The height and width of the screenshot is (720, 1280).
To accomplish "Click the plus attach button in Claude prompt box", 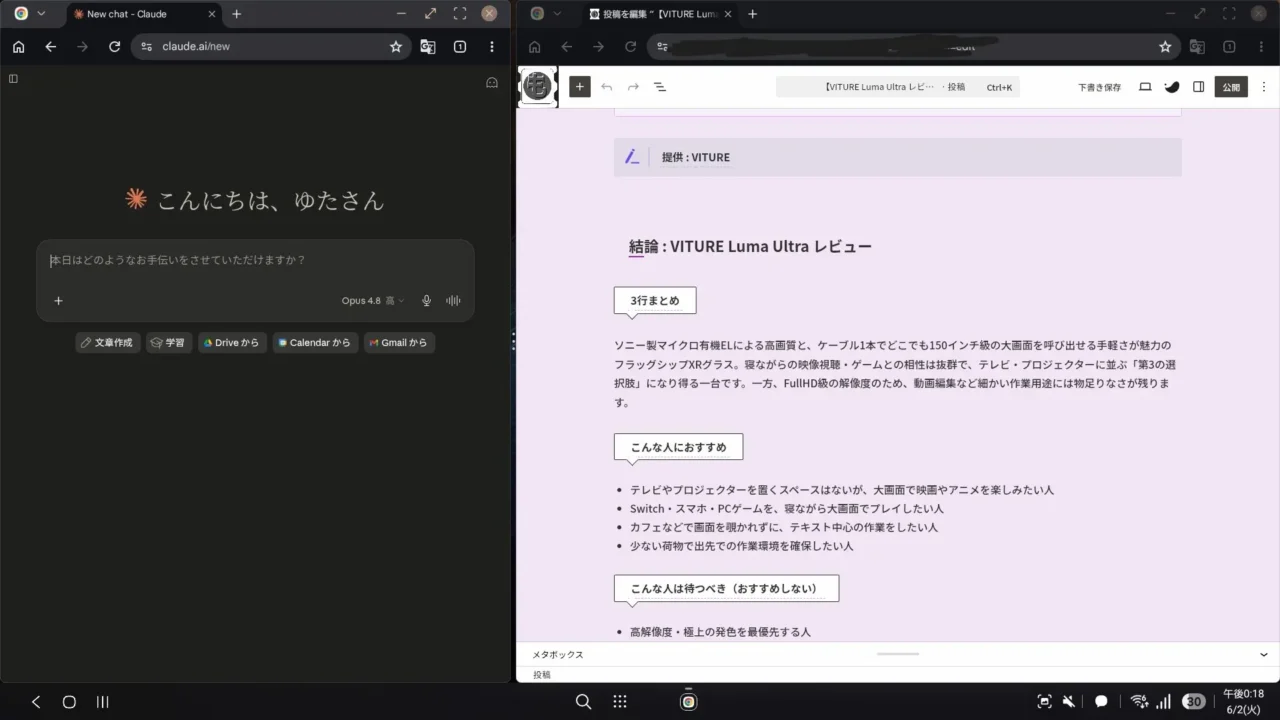I will [x=58, y=301].
